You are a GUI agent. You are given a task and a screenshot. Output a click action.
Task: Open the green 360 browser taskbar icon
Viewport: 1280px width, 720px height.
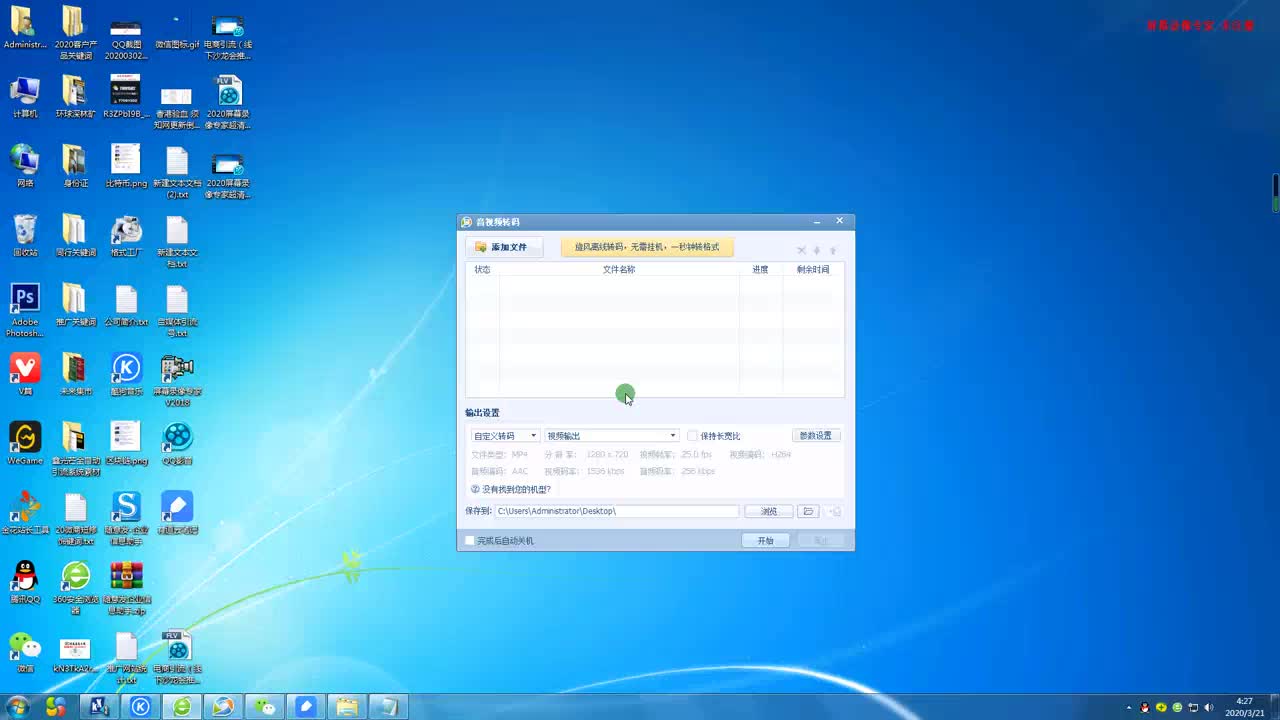tap(182, 707)
